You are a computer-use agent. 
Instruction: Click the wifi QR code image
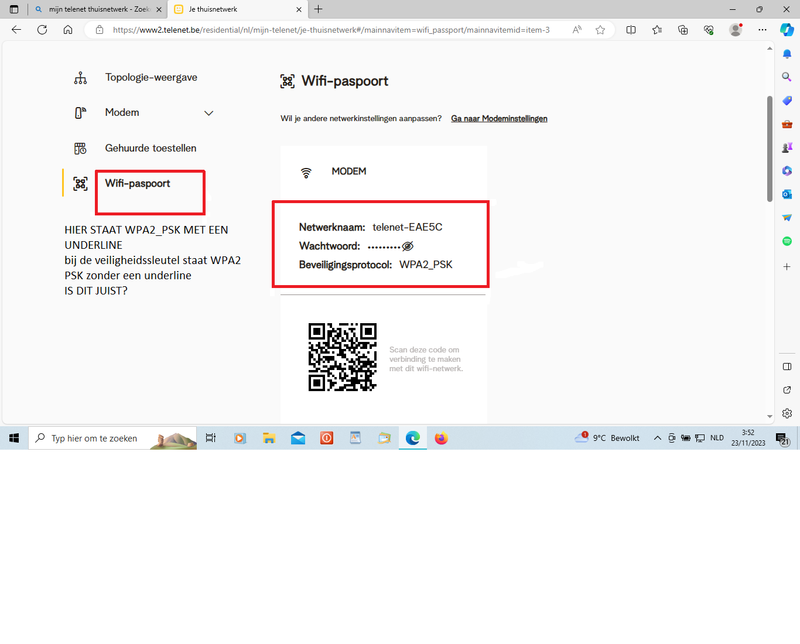pyautogui.click(x=342, y=357)
